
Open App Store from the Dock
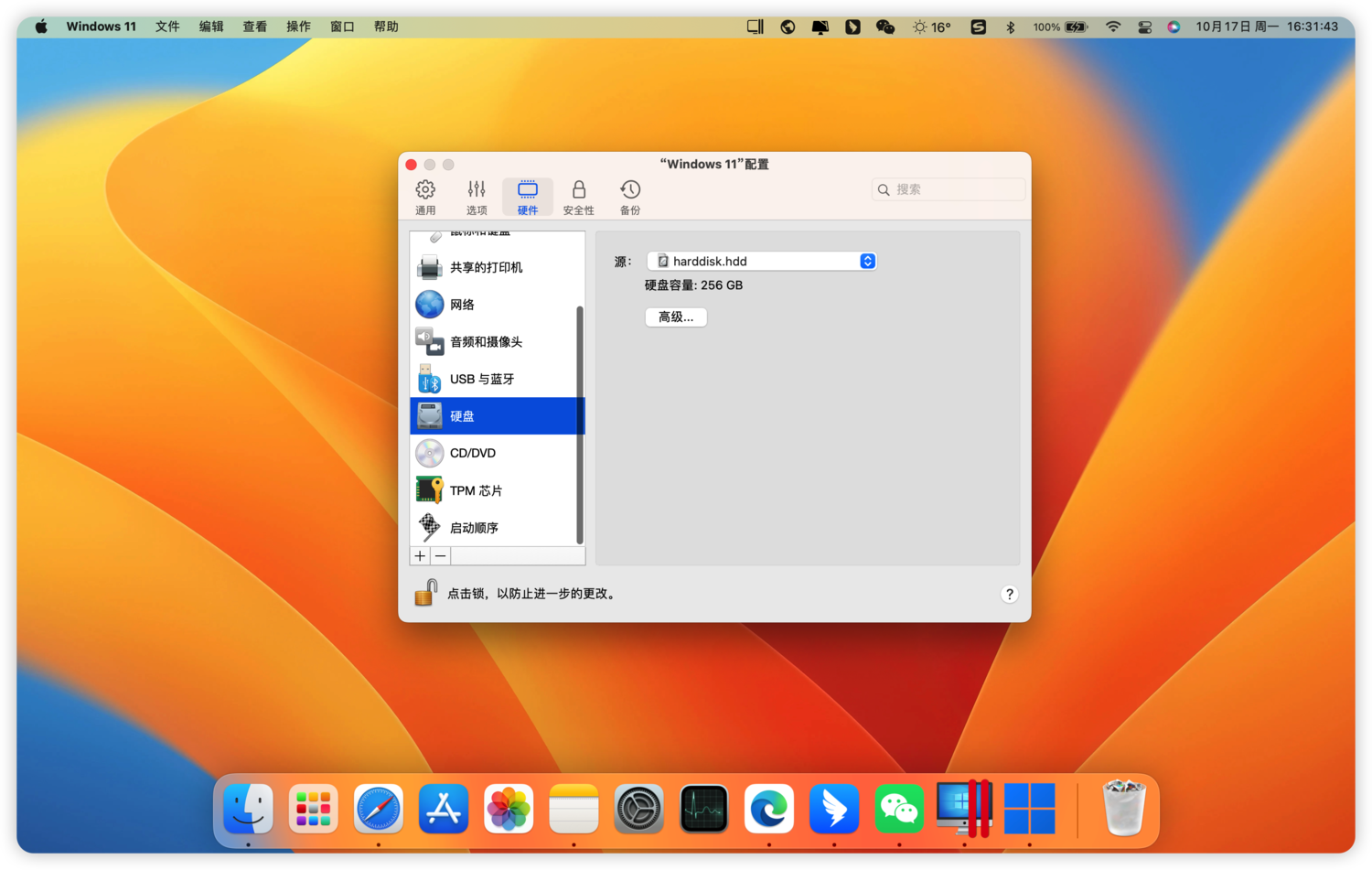444,809
